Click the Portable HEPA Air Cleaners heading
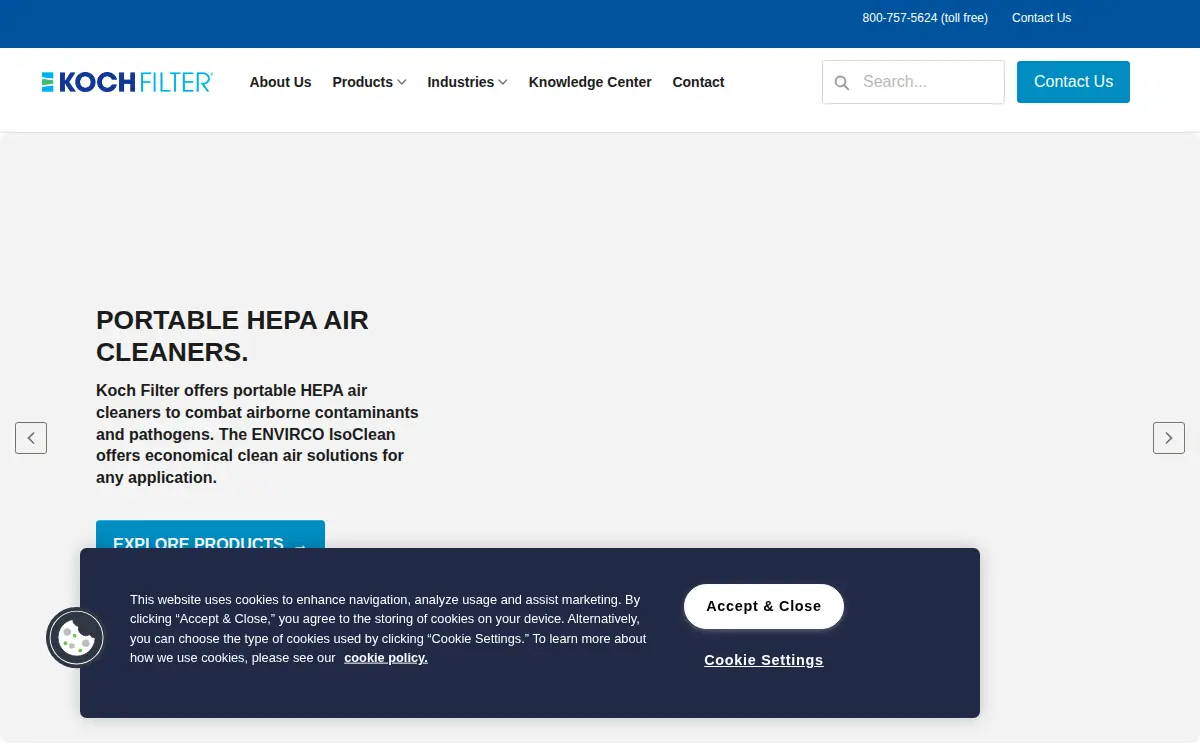 pyautogui.click(x=232, y=336)
